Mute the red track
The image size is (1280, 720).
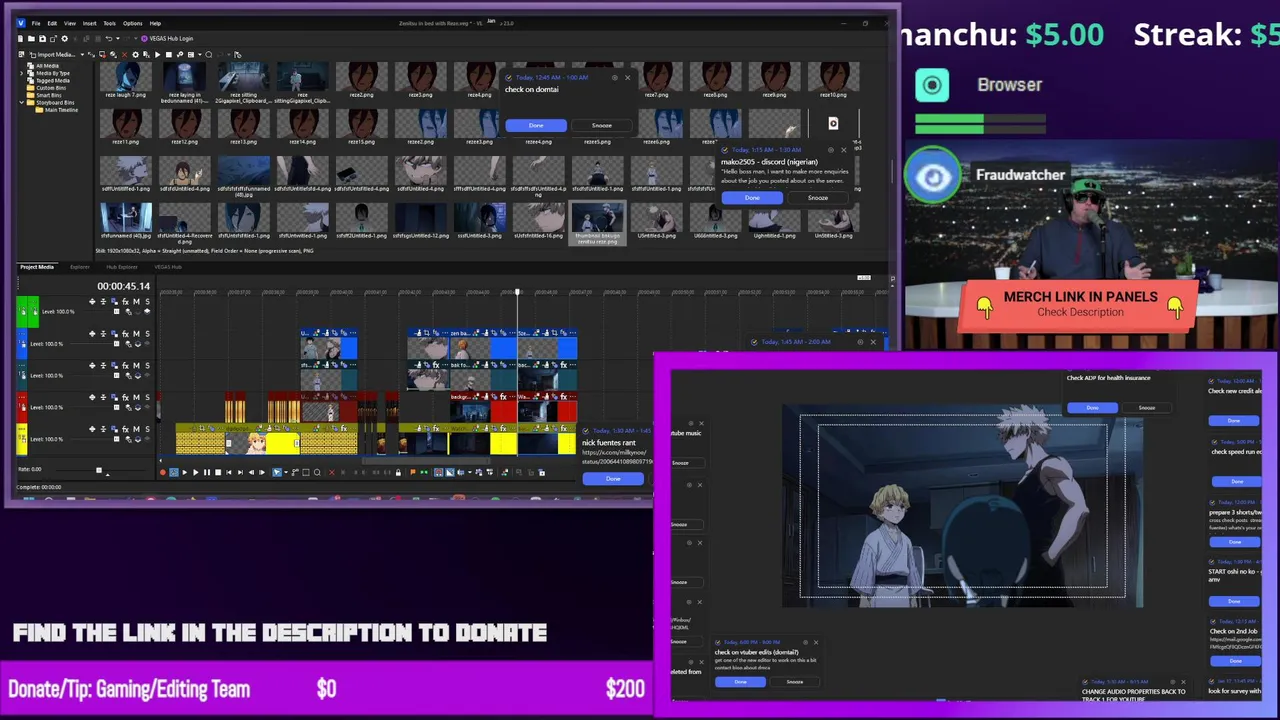pos(136,397)
